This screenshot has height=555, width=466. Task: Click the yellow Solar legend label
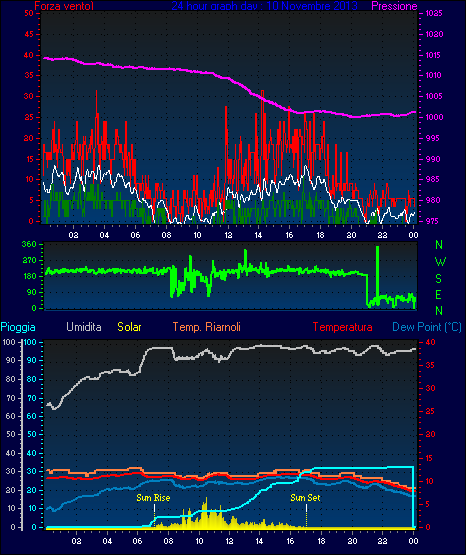pos(129,327)
